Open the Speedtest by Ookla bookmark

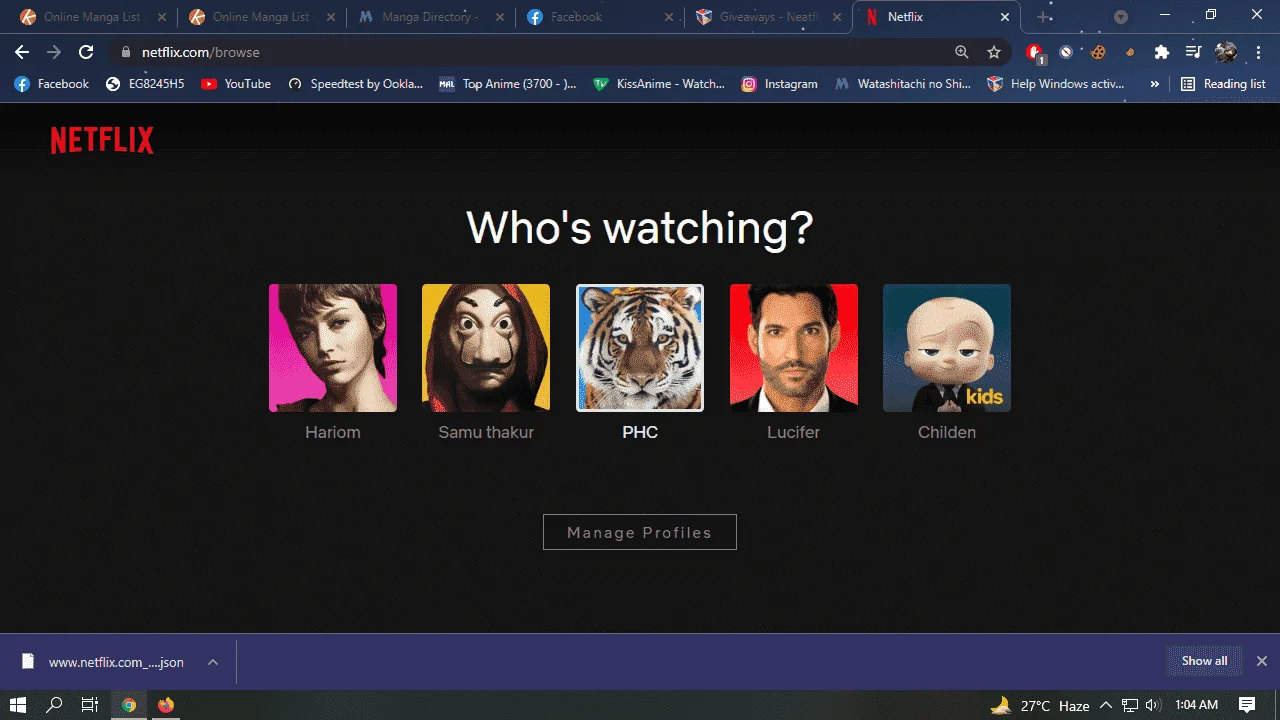point(355,84)
